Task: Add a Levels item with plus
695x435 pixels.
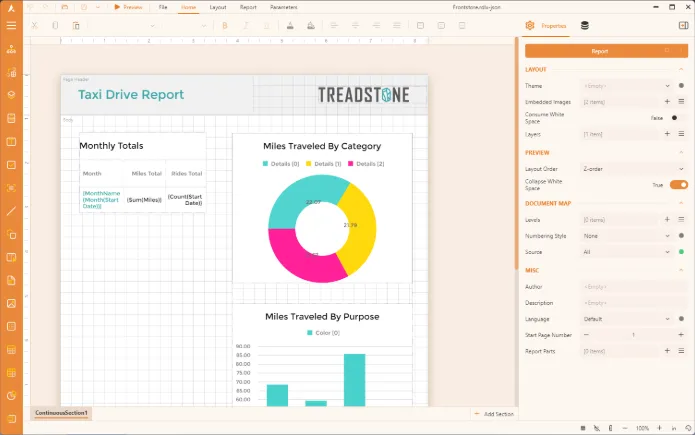Action: [667, 219]
